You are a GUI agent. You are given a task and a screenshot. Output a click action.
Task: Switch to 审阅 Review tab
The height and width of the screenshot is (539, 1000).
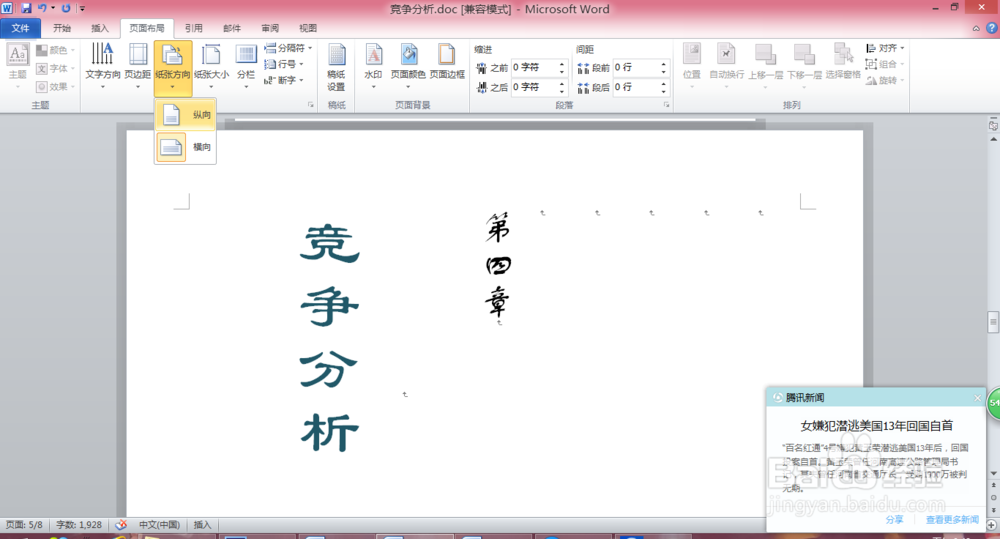270,28
